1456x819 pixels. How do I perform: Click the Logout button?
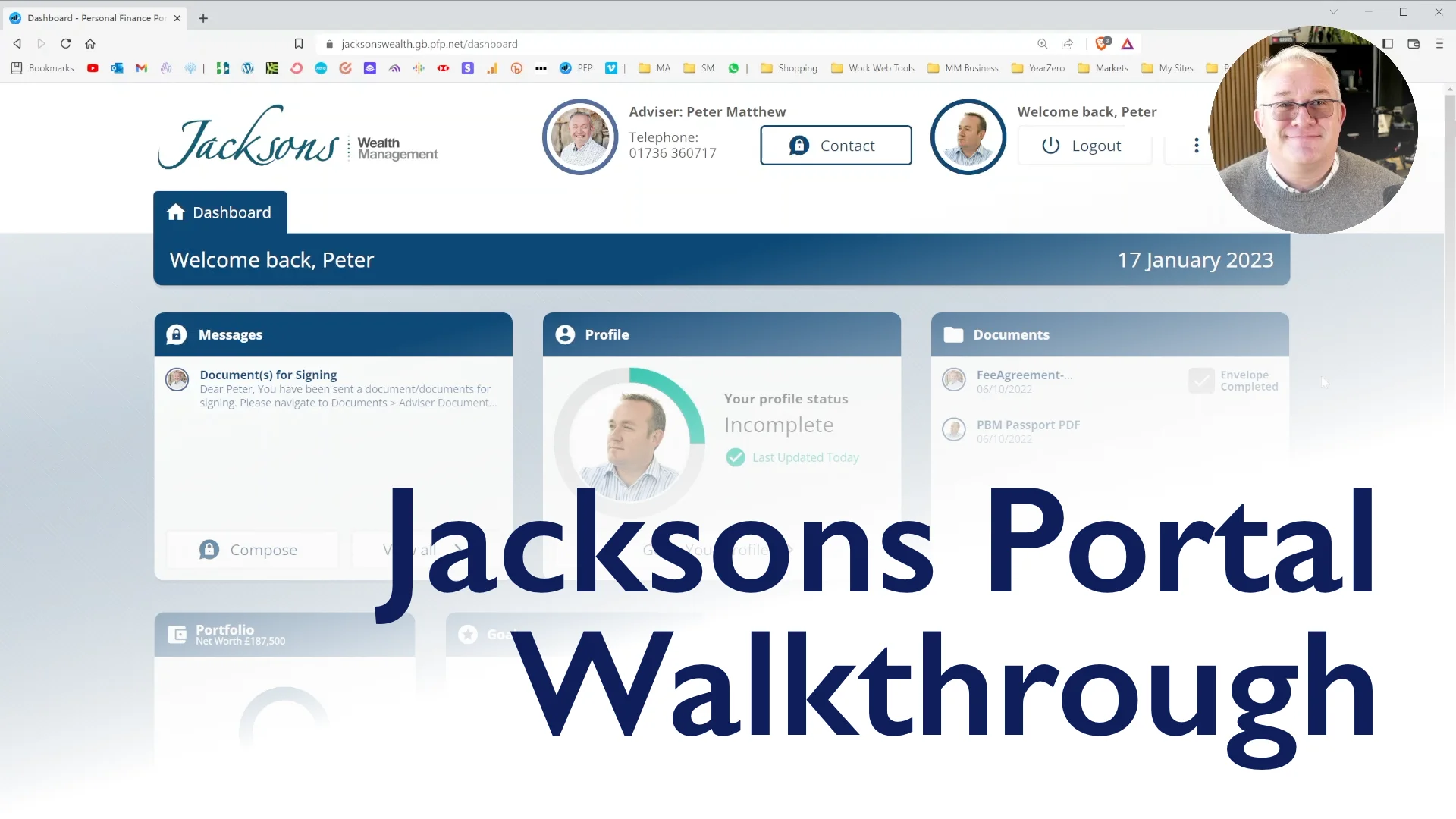point(1084,146)
